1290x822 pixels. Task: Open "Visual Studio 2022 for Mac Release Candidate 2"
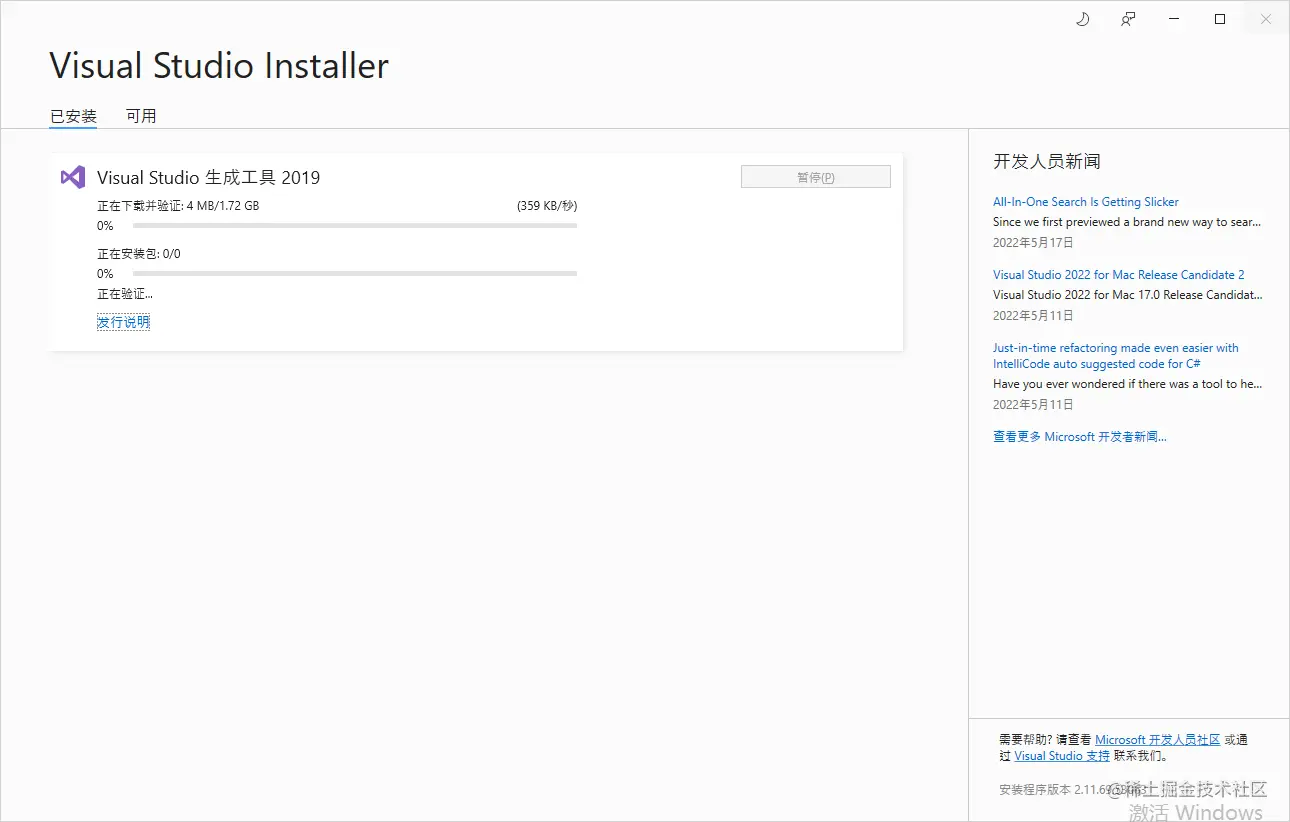[x=1119, y=274]
